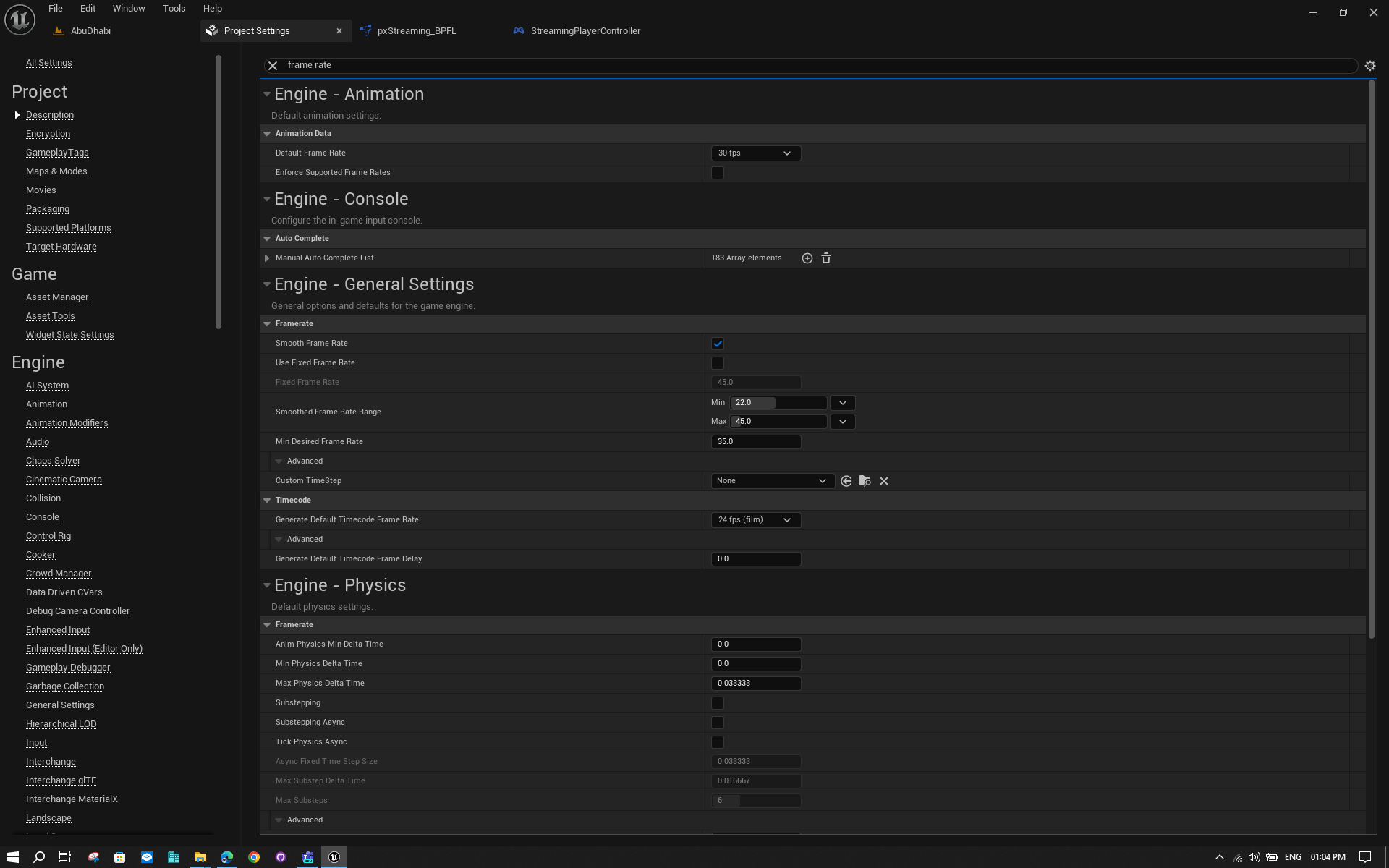
Task: Browse to Custom TimeStep asset in Content Browser
Action: (x=865, y=481)
